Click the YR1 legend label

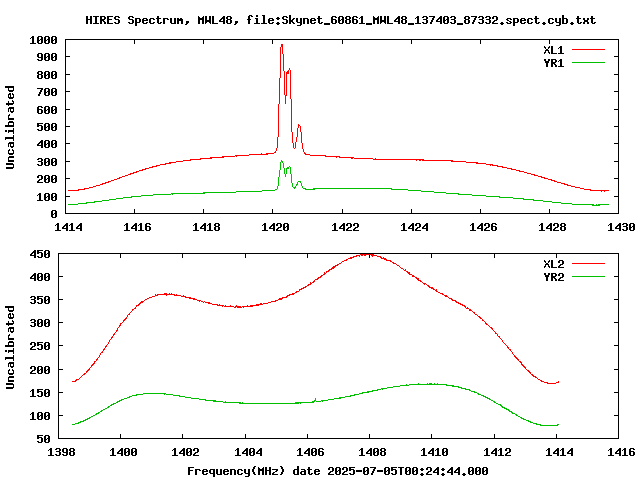tap(553, 63)
